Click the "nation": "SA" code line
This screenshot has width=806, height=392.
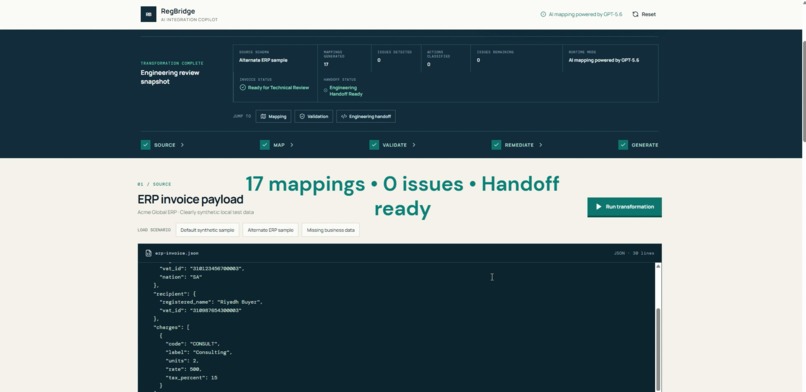point(181,277)
